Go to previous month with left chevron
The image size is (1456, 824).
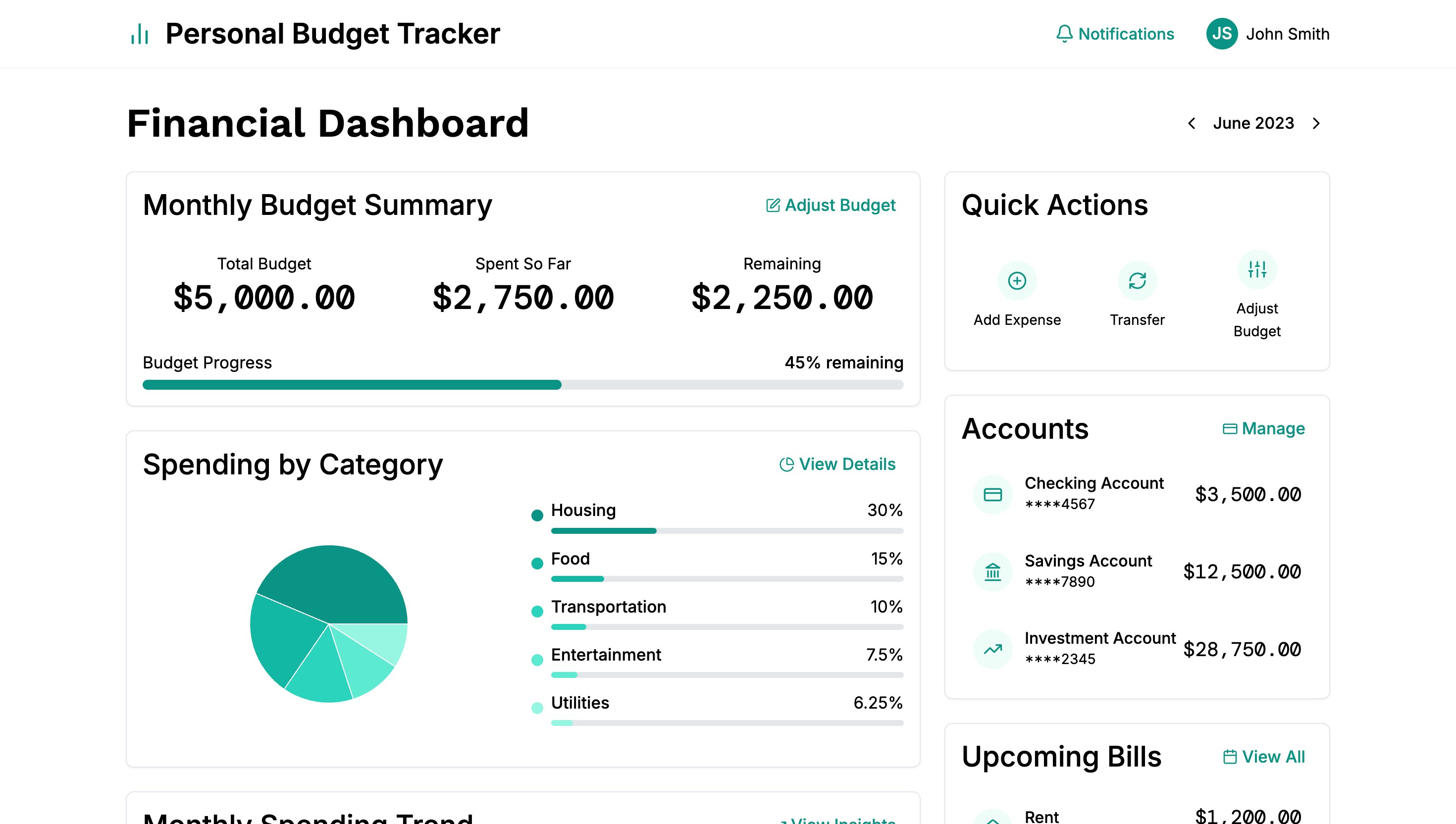(1191, 123)
